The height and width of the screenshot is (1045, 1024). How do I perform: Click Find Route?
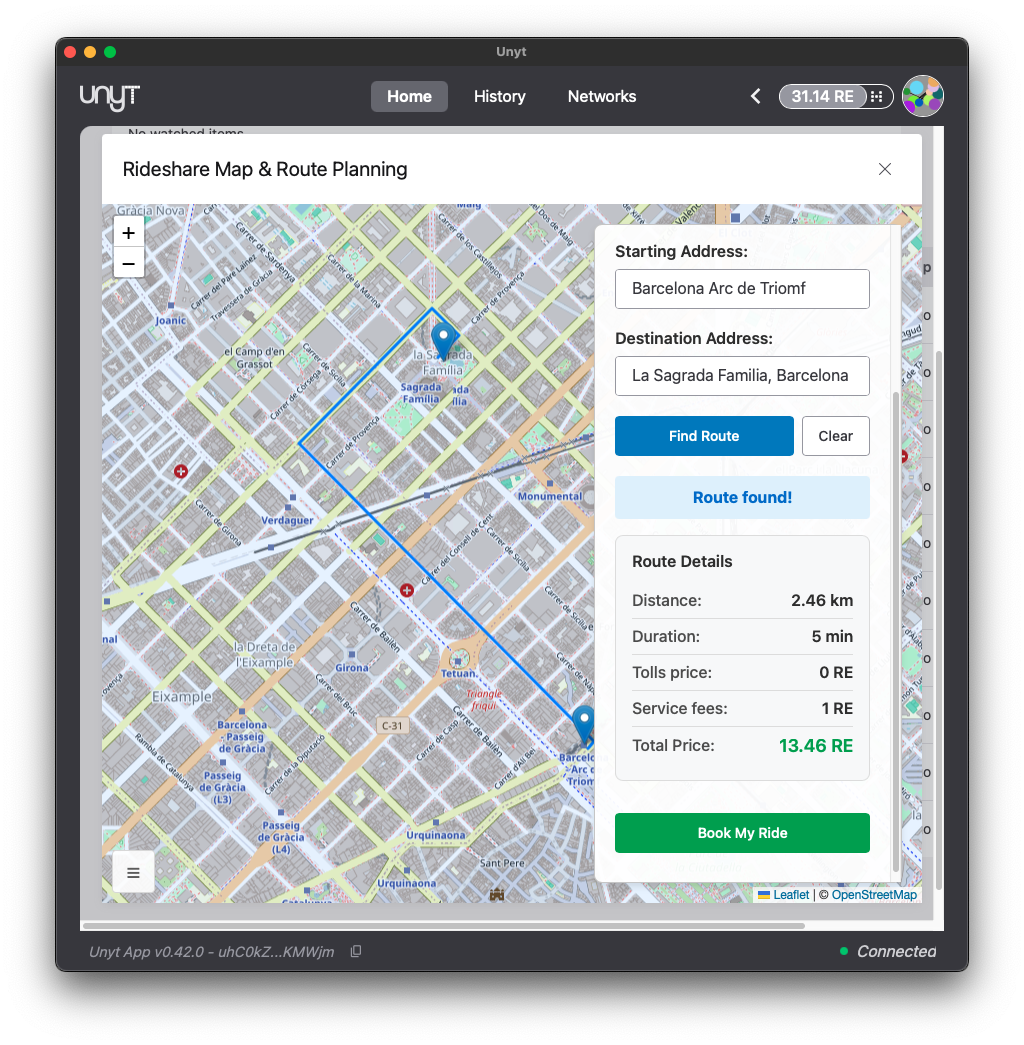tap(704, 436)
